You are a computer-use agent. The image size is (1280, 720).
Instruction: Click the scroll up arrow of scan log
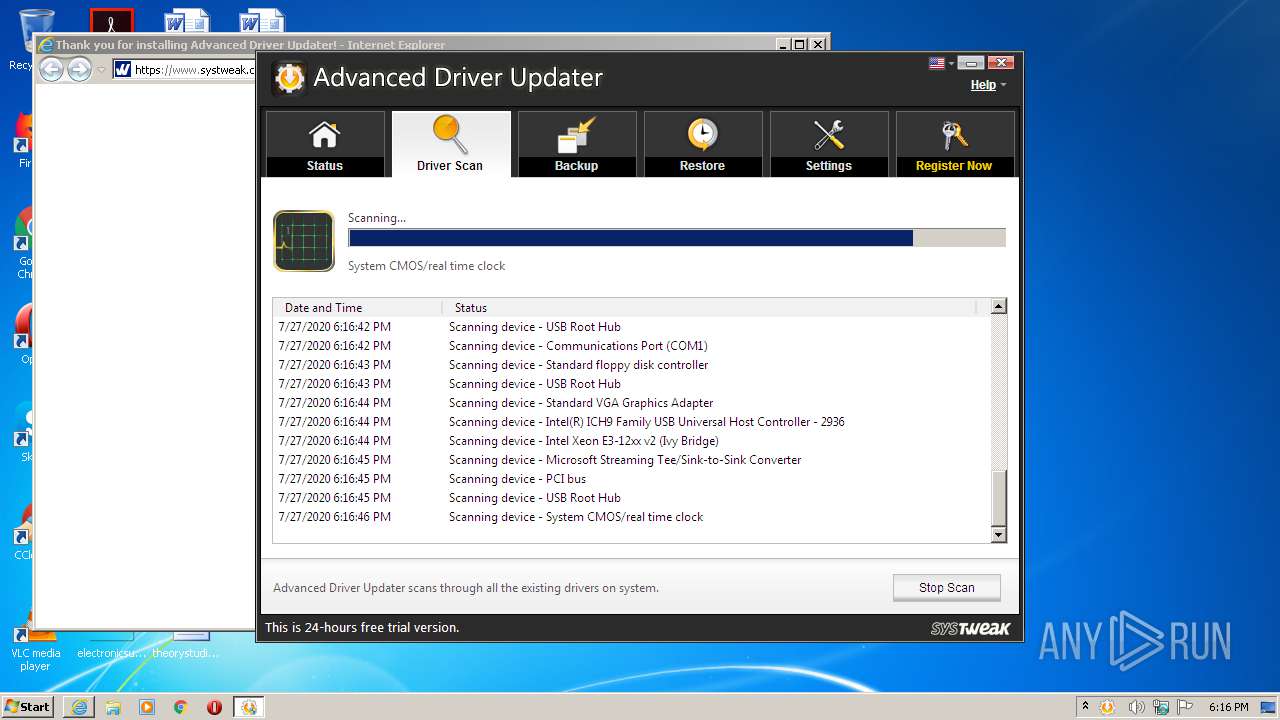[x=998, y=307]
